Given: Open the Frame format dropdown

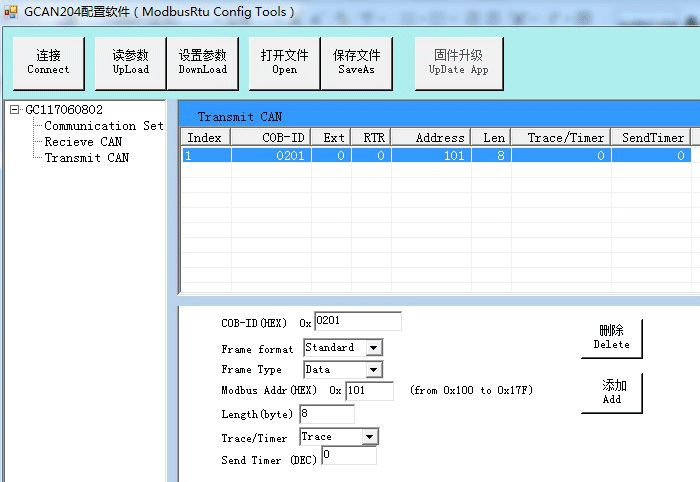Looking at the screenshot, I should click(x=373, y=348).
